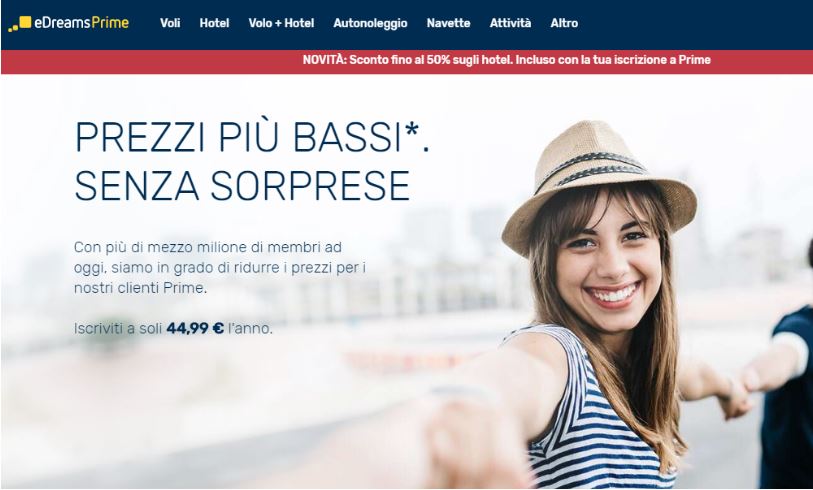Go to the Hotel section

[x=214, y=23]
